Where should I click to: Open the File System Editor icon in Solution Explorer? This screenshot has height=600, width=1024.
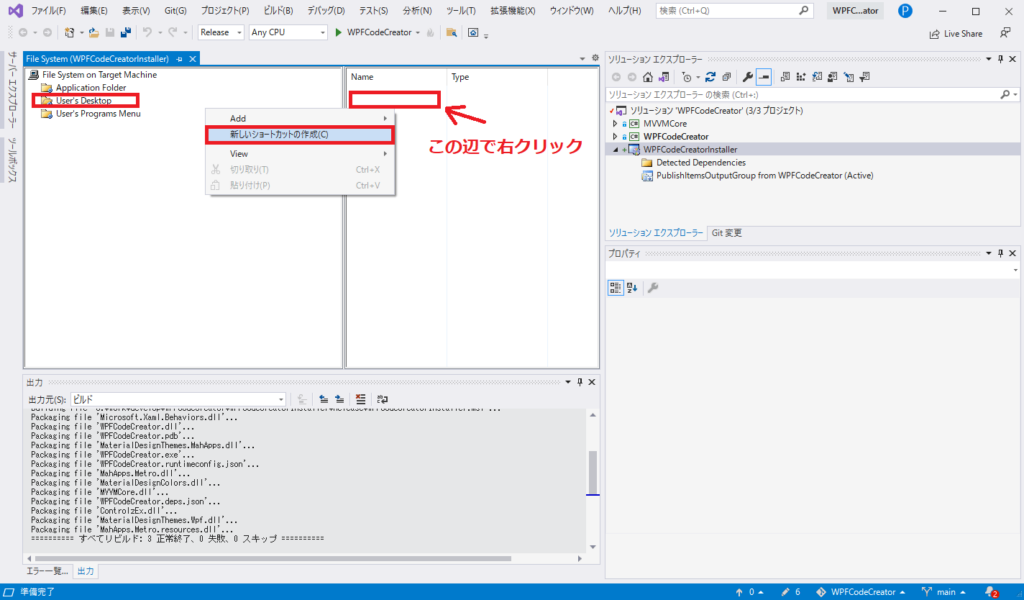click(786, 77)
